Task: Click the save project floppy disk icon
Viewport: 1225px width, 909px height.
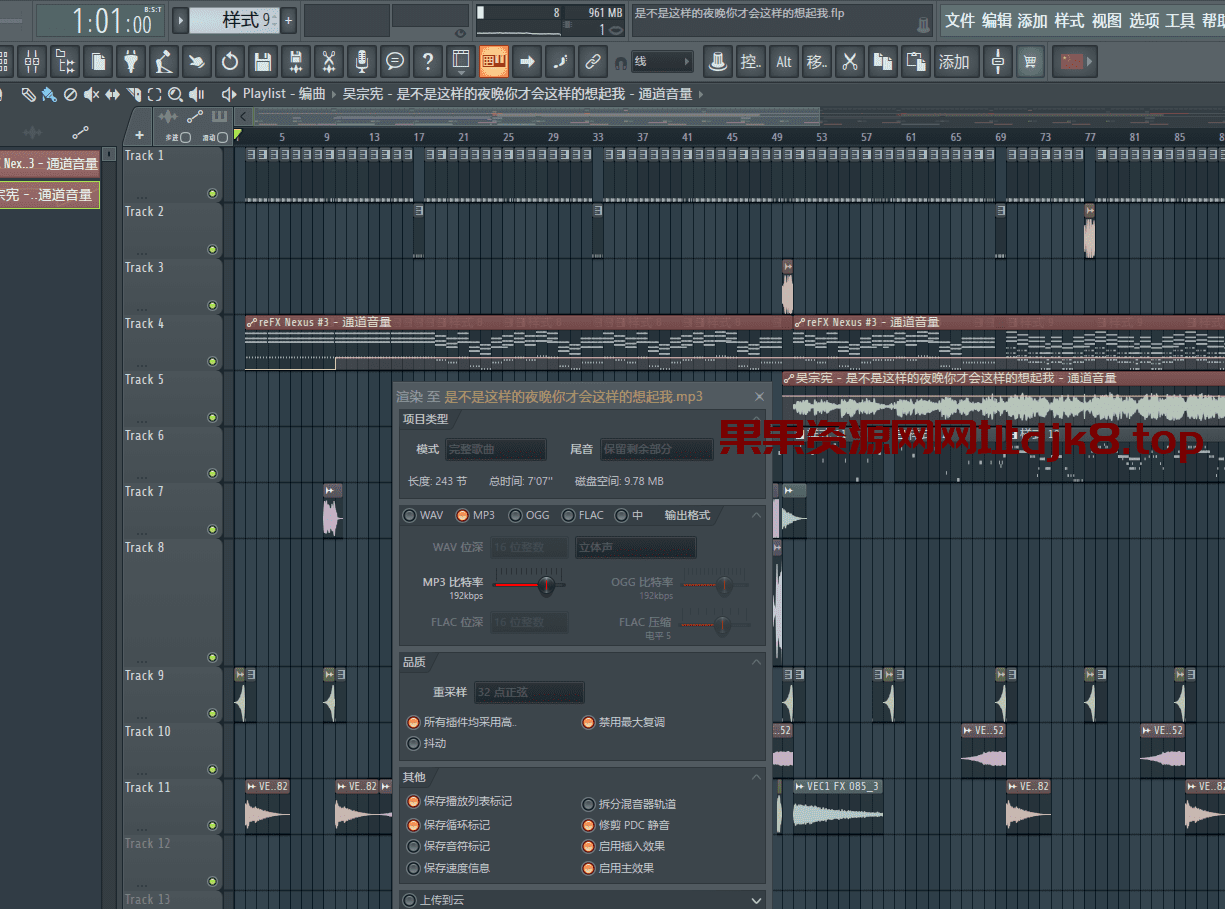Action: coord(262,62)
